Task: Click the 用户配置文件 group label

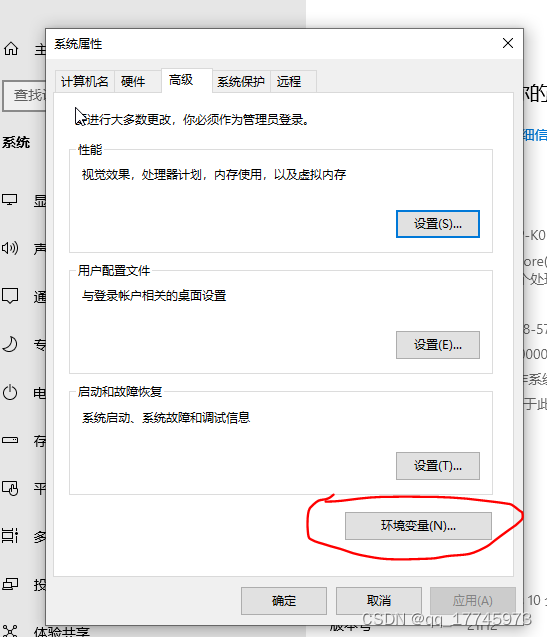Action: click(x=114, y=271)
